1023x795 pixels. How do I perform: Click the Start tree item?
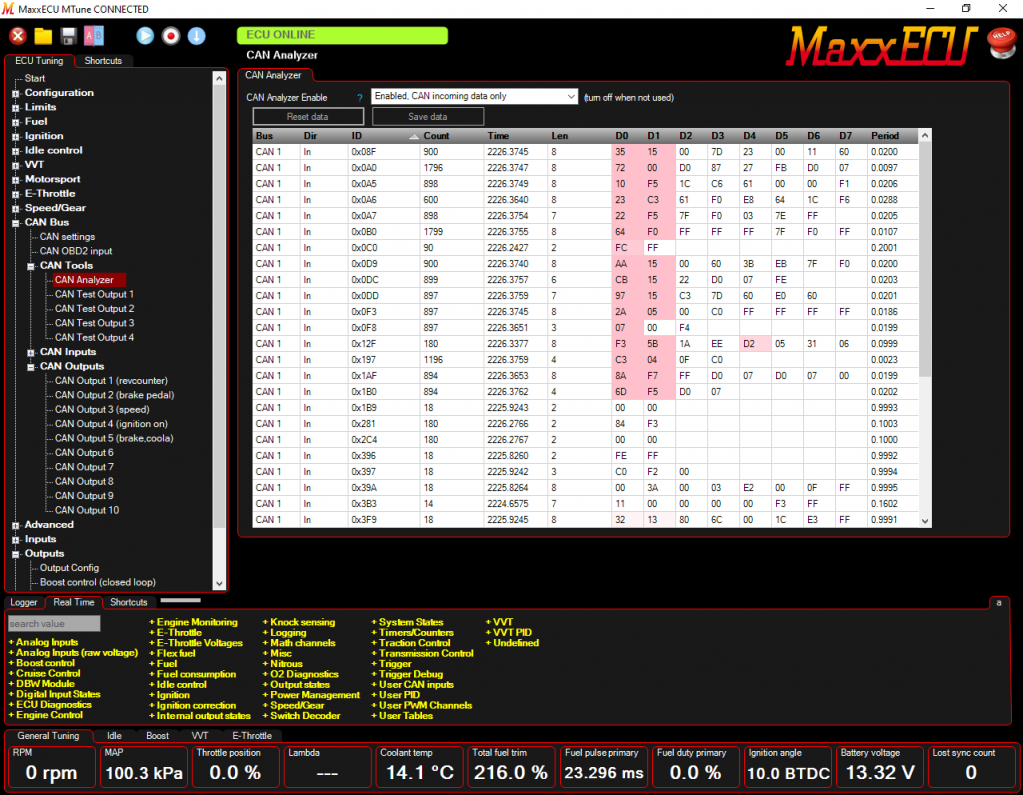point(35,78)
